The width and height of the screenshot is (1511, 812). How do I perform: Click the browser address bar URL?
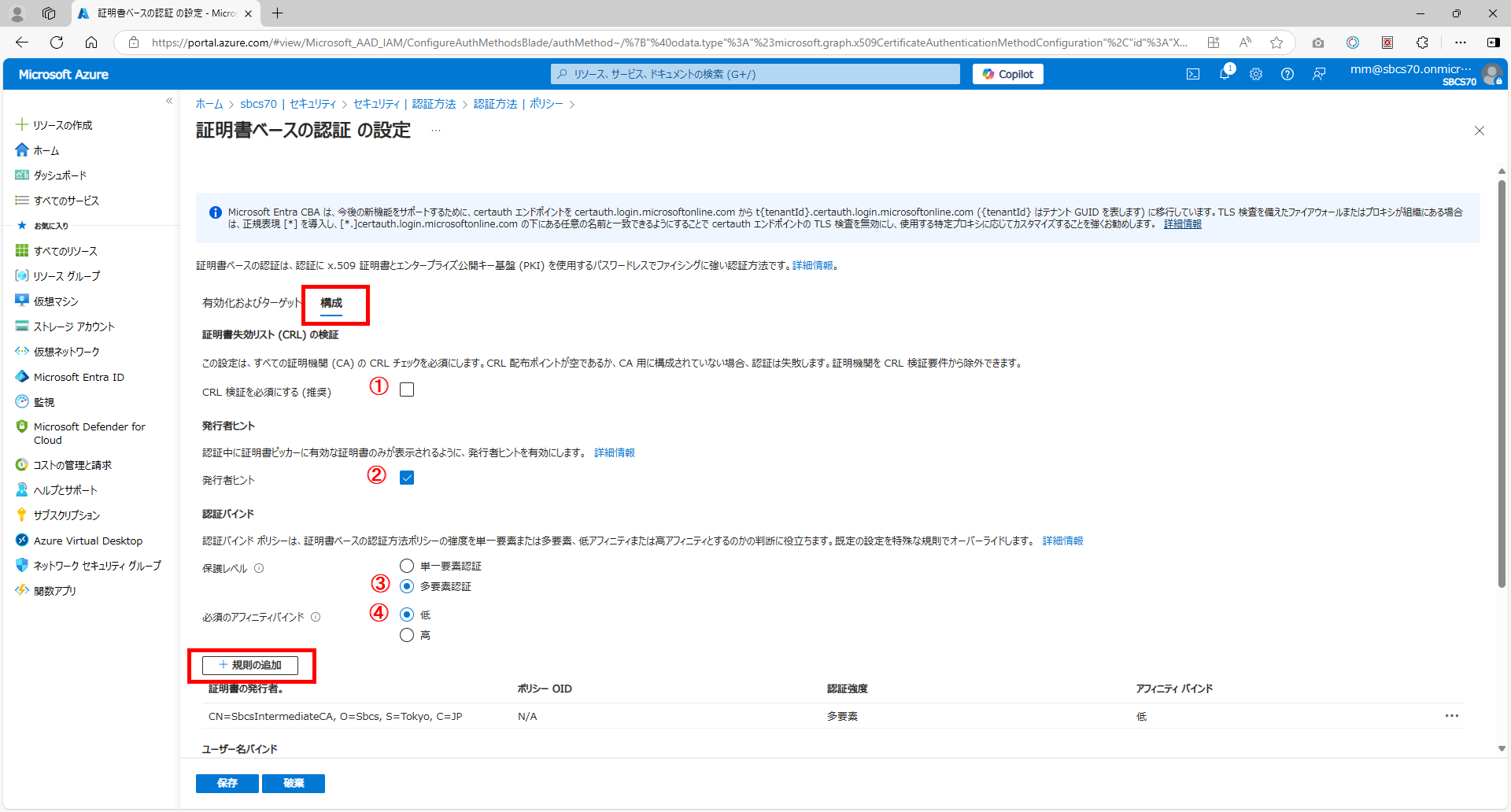pos(669,42)
